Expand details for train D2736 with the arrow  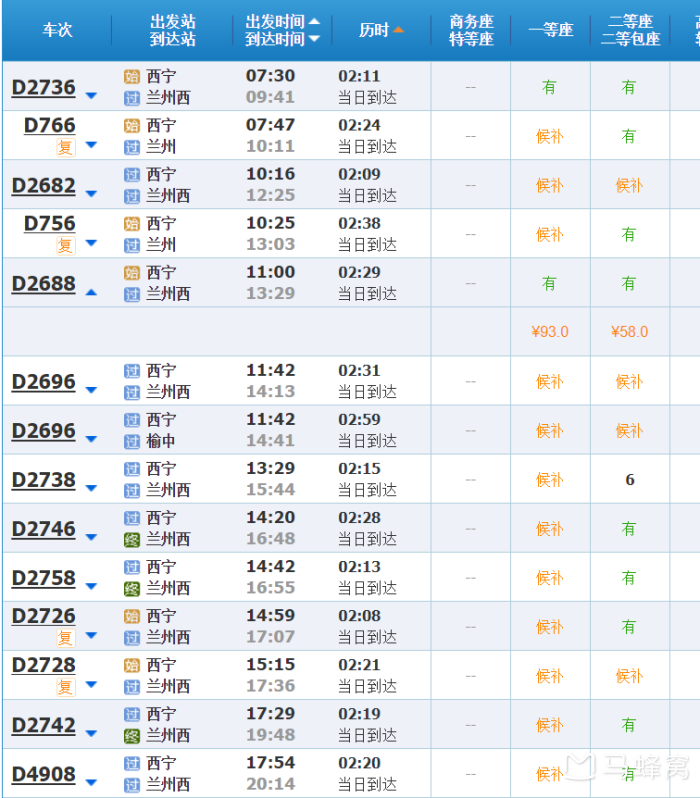pyautogui.click(x=91, y=96)
